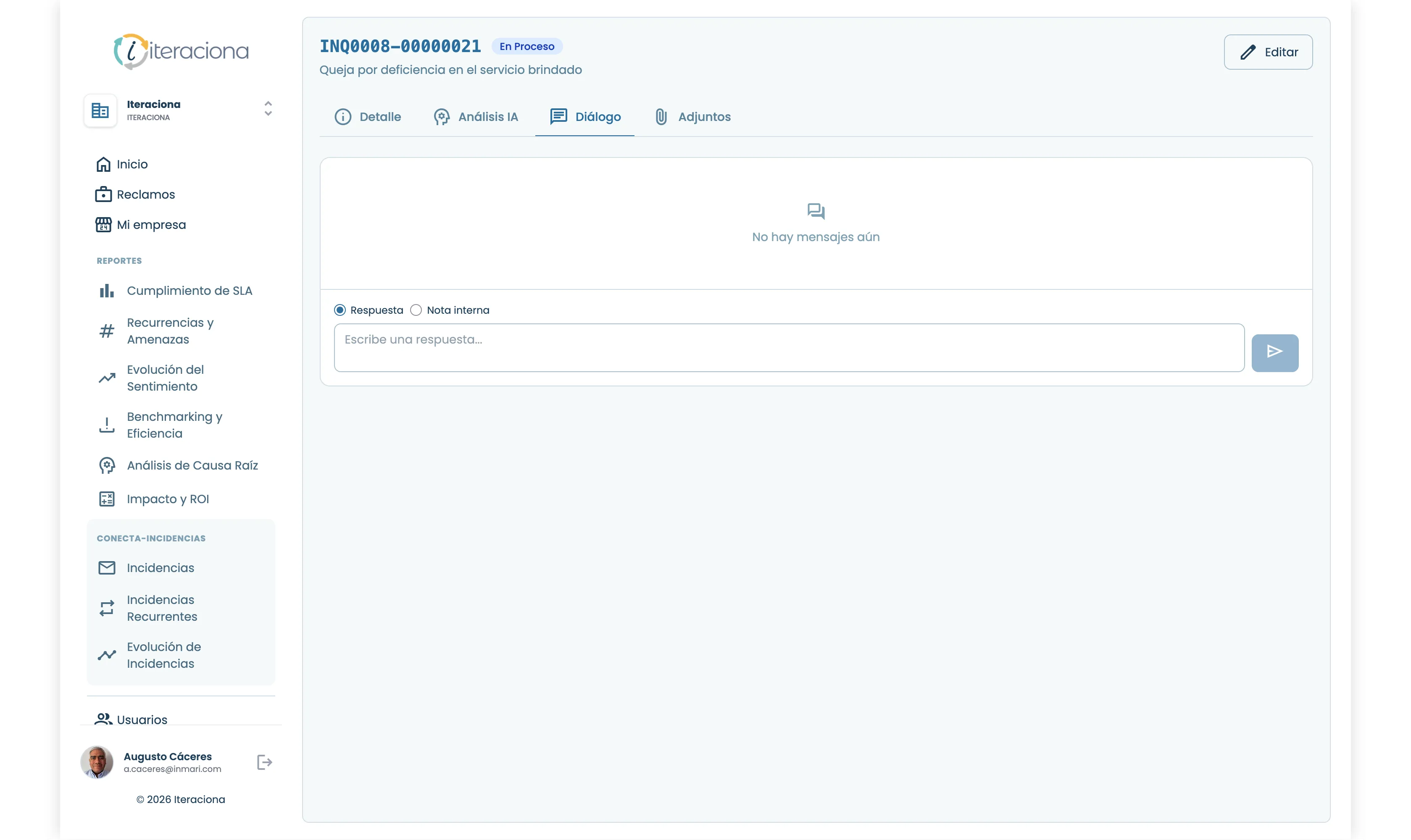The height and width of the screenshot is (840, 1411).
Task: Open the Usuarios section
Action: pos(142,719)
